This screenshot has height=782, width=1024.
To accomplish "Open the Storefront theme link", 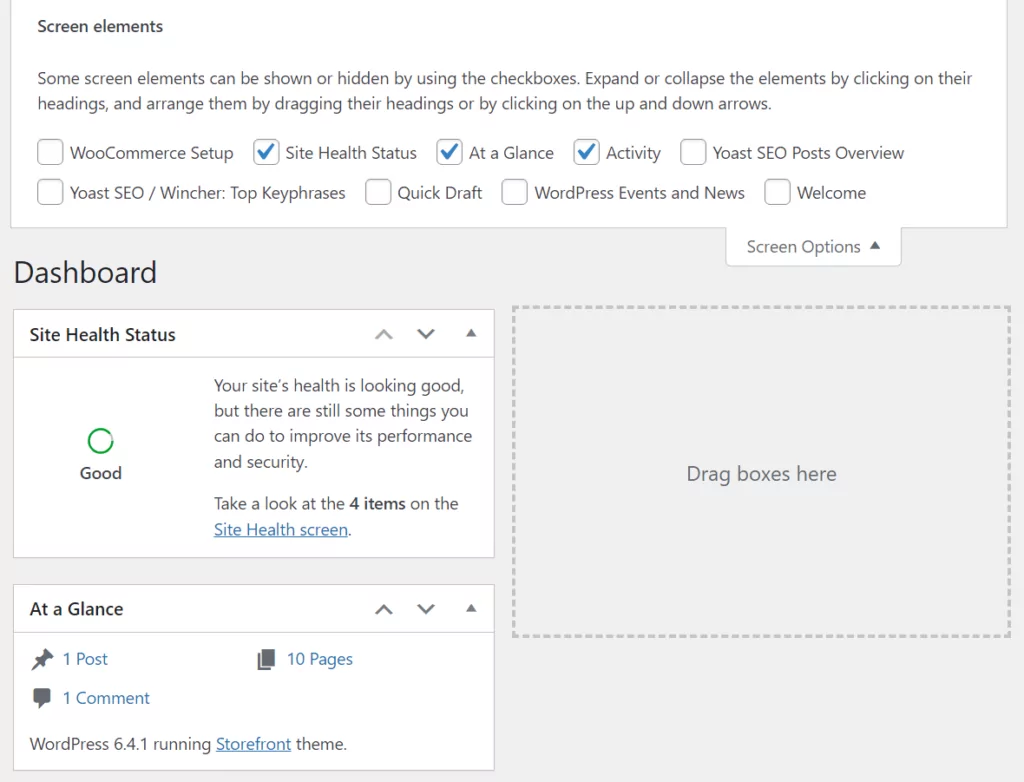I will [x=253, y=744].
